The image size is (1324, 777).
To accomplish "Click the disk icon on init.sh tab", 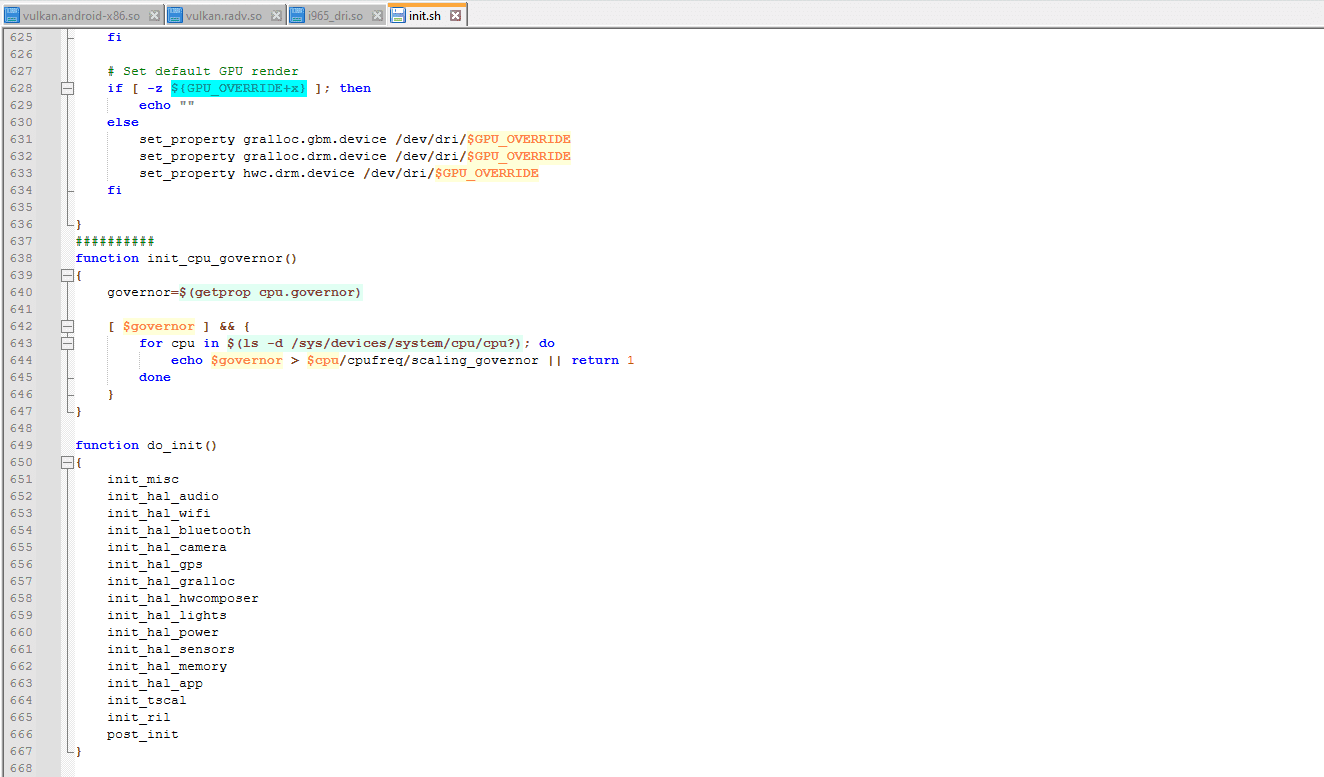I will point(398,16).
